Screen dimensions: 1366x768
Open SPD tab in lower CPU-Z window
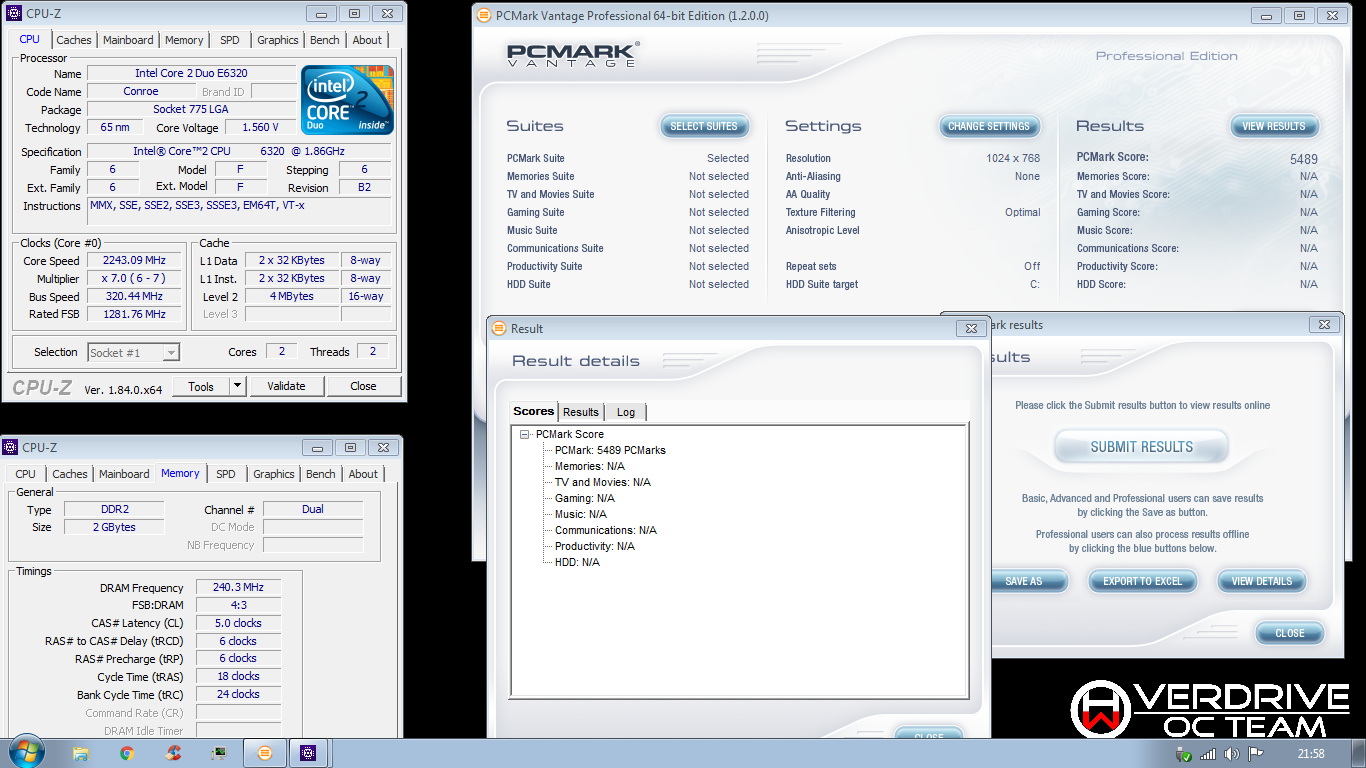click(x=226, y=474)
